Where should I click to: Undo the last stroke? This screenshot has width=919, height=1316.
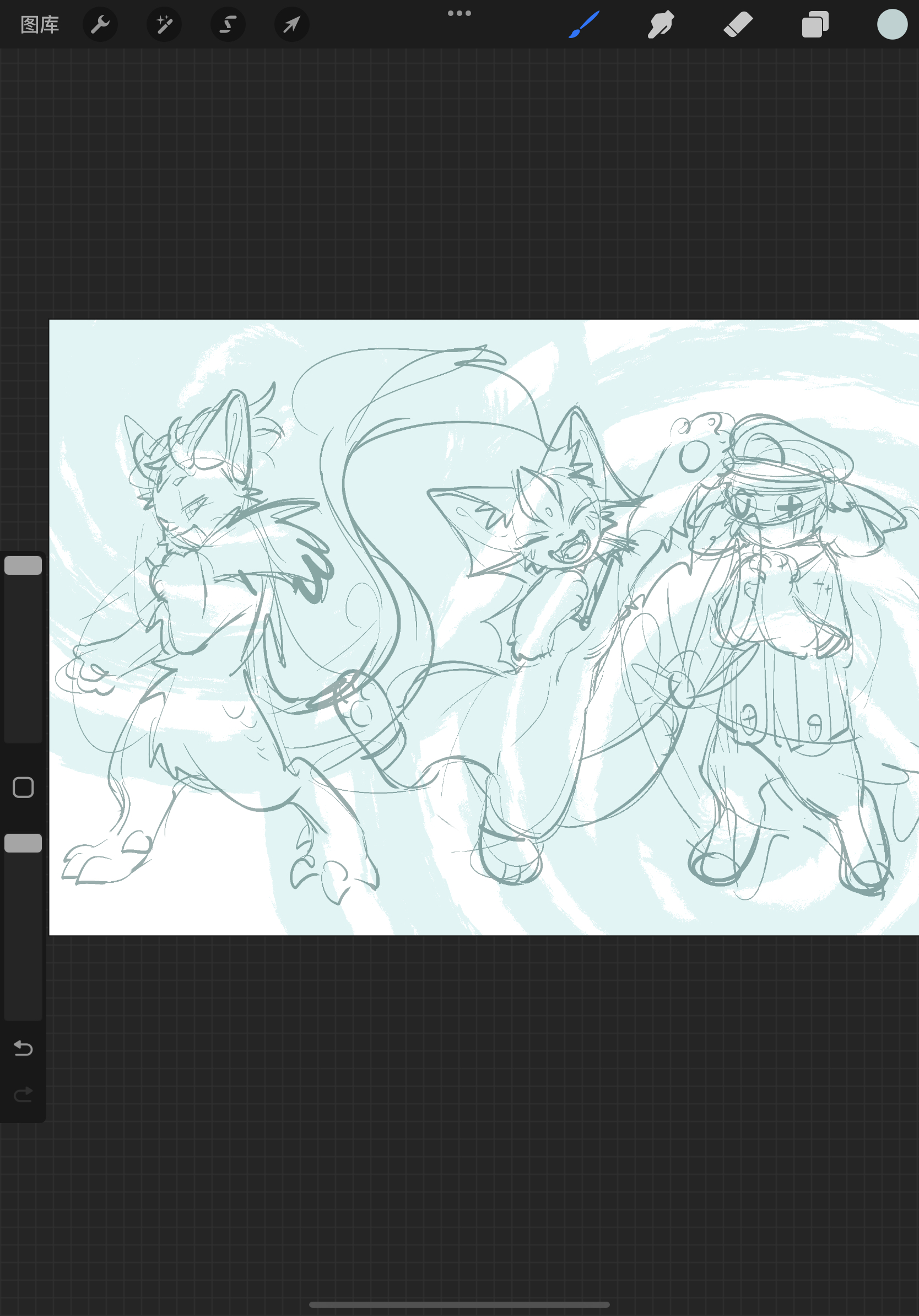pos(23,1048)
